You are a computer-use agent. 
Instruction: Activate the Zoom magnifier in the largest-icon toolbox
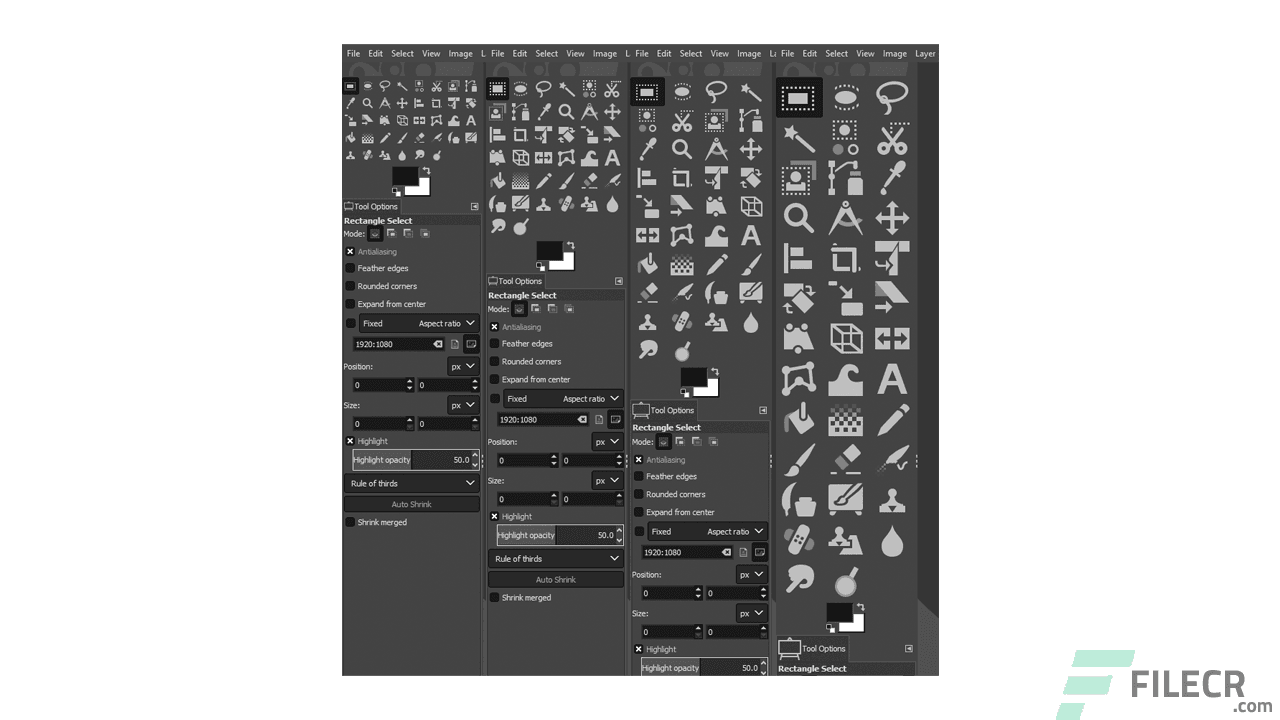click(798, 218)
